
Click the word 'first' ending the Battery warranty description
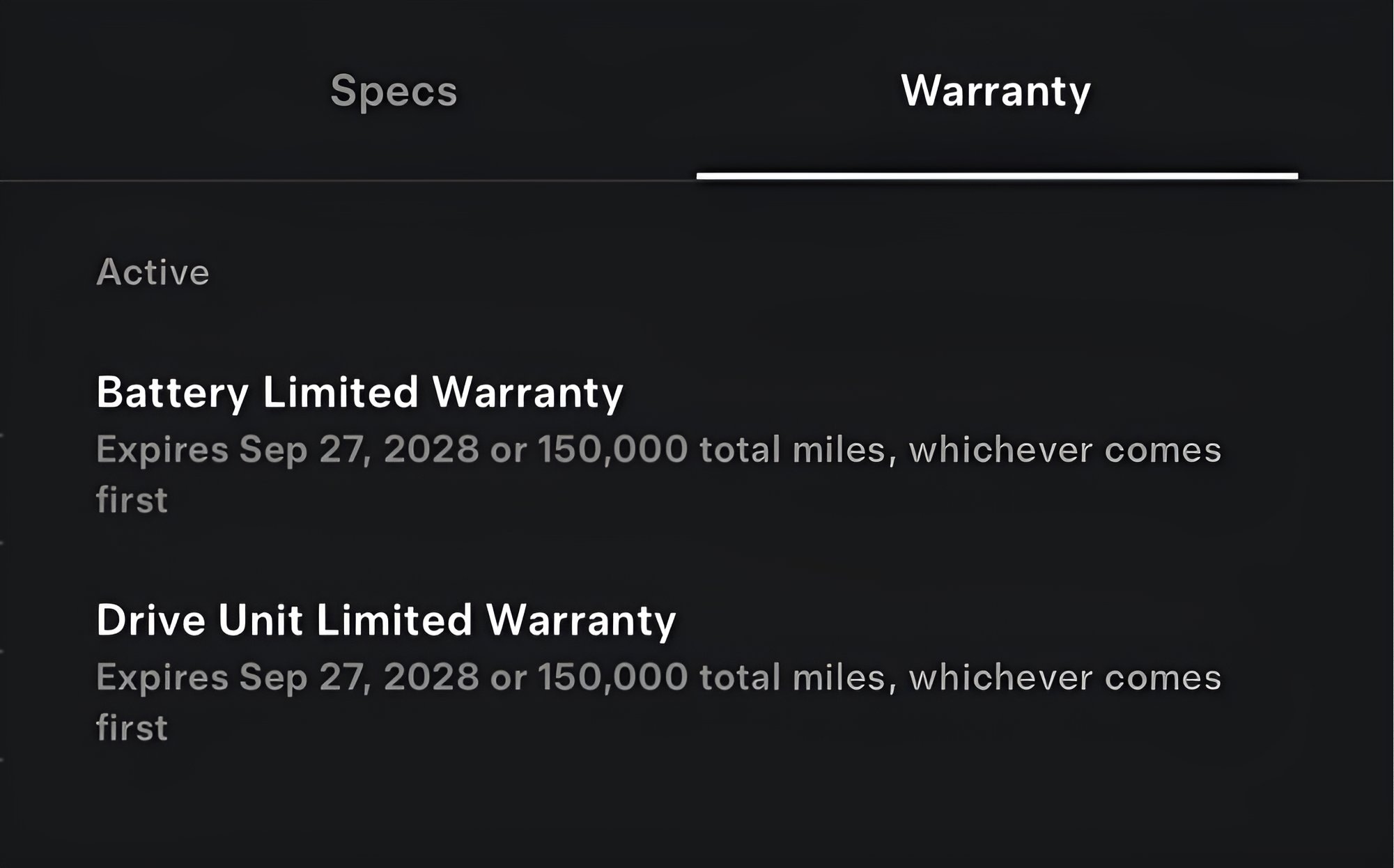(132, 499)
